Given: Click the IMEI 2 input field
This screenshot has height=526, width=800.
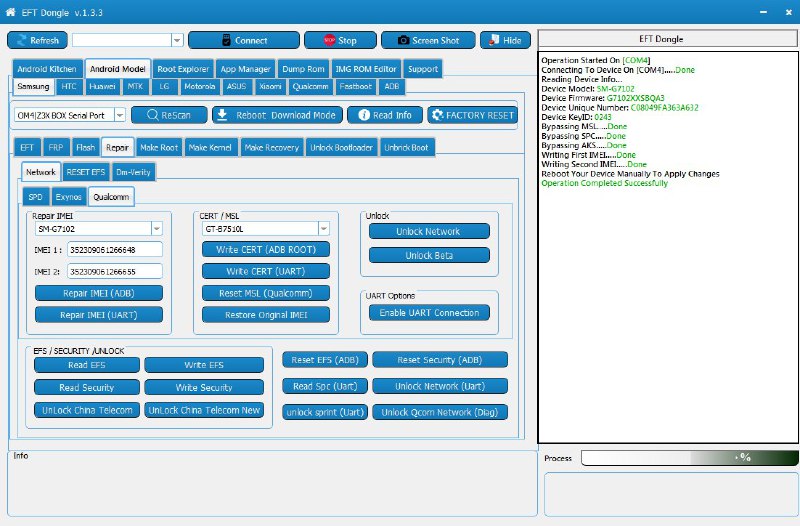Looking at the screenshot, I should (114, 271).
